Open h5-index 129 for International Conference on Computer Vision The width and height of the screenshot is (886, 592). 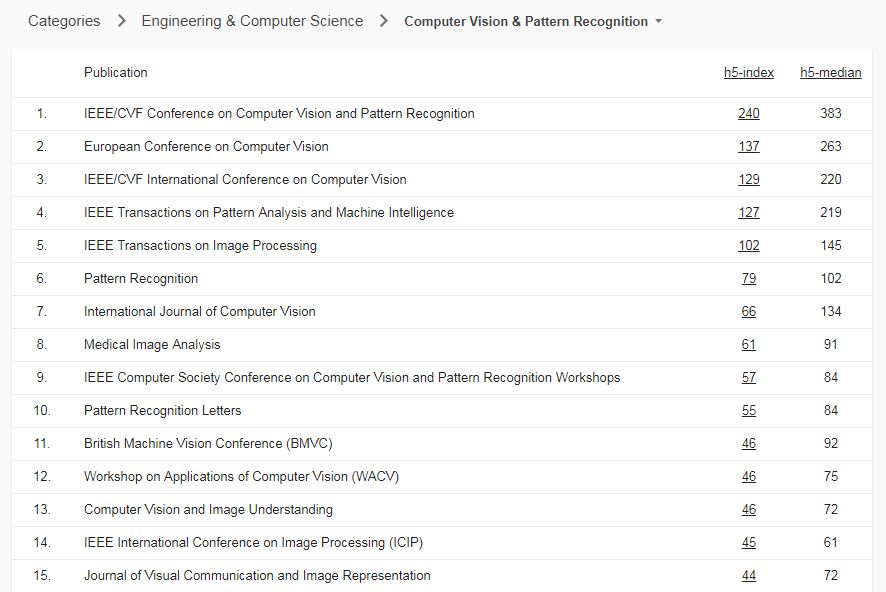point(749,180)
